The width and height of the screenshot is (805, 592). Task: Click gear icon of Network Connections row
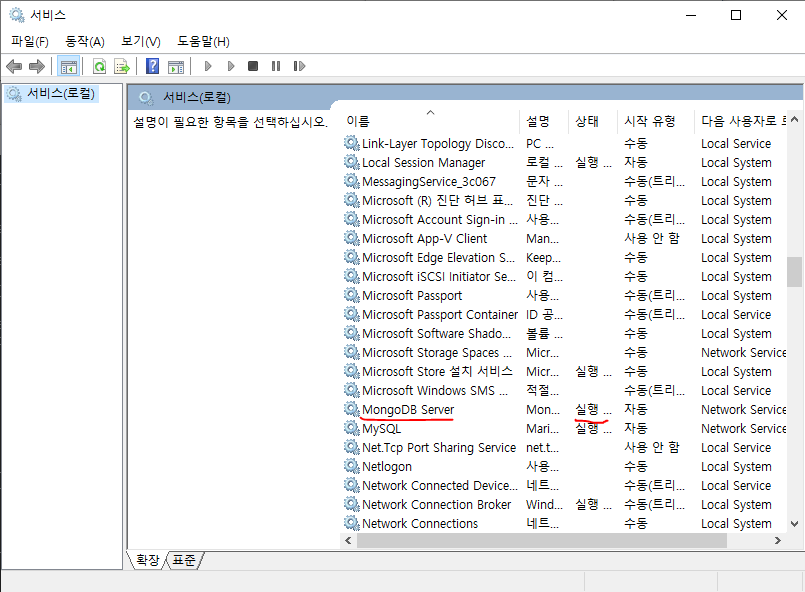(352, 523)
